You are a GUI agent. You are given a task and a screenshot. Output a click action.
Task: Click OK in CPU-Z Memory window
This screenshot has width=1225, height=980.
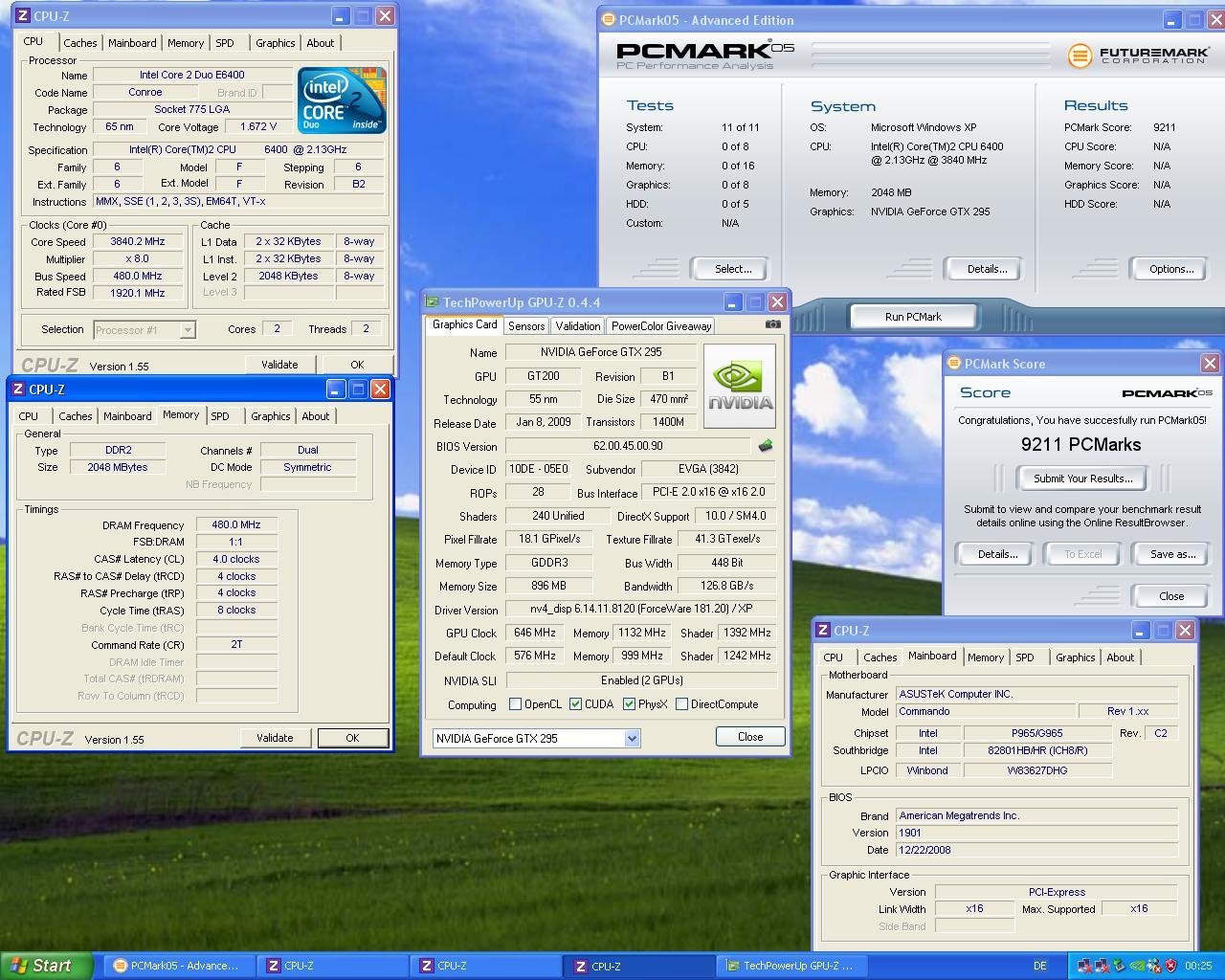[x=352, y=738]
